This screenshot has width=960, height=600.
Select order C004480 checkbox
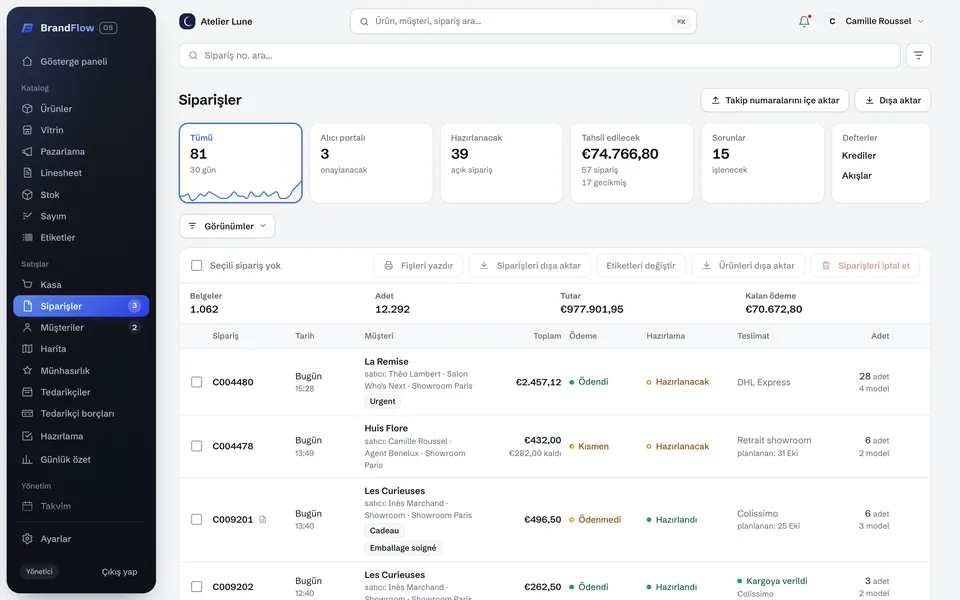[197, 382]
